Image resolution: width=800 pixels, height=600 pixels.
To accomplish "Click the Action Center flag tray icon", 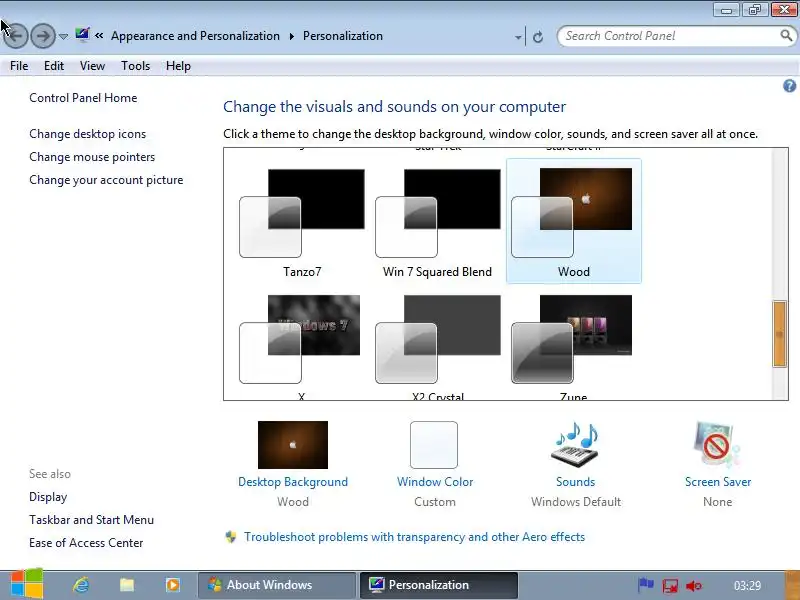I will (x=646, y=585).
